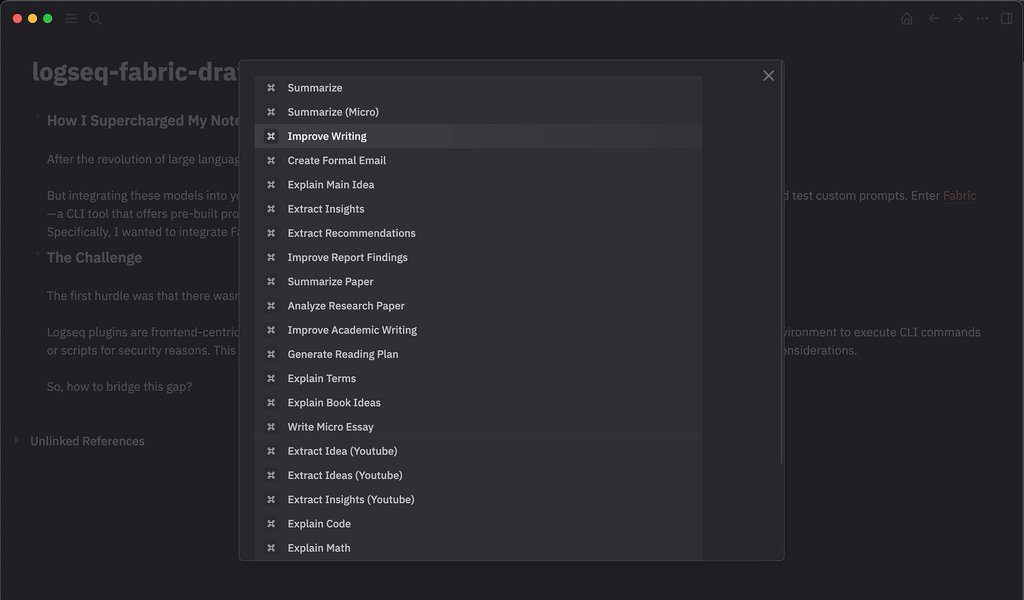Select Extract Insights (Youtube) entry
This screenshot has width=1024, height=600.
(478, 499)
